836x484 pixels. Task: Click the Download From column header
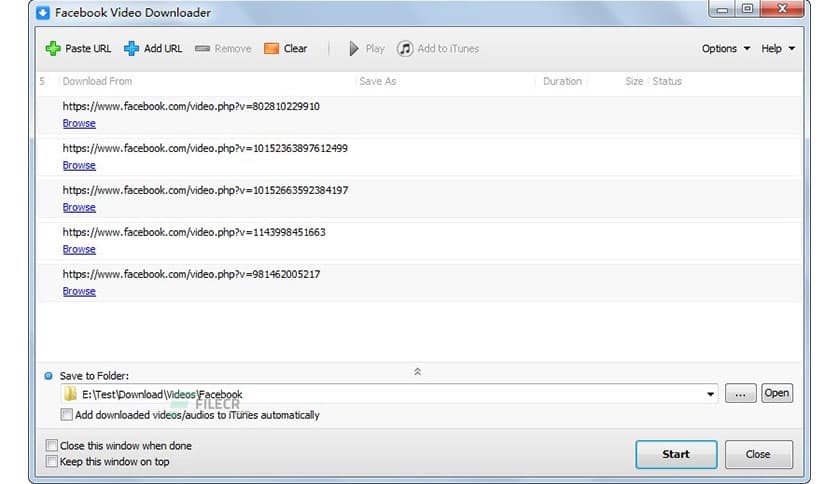(97, 81)
